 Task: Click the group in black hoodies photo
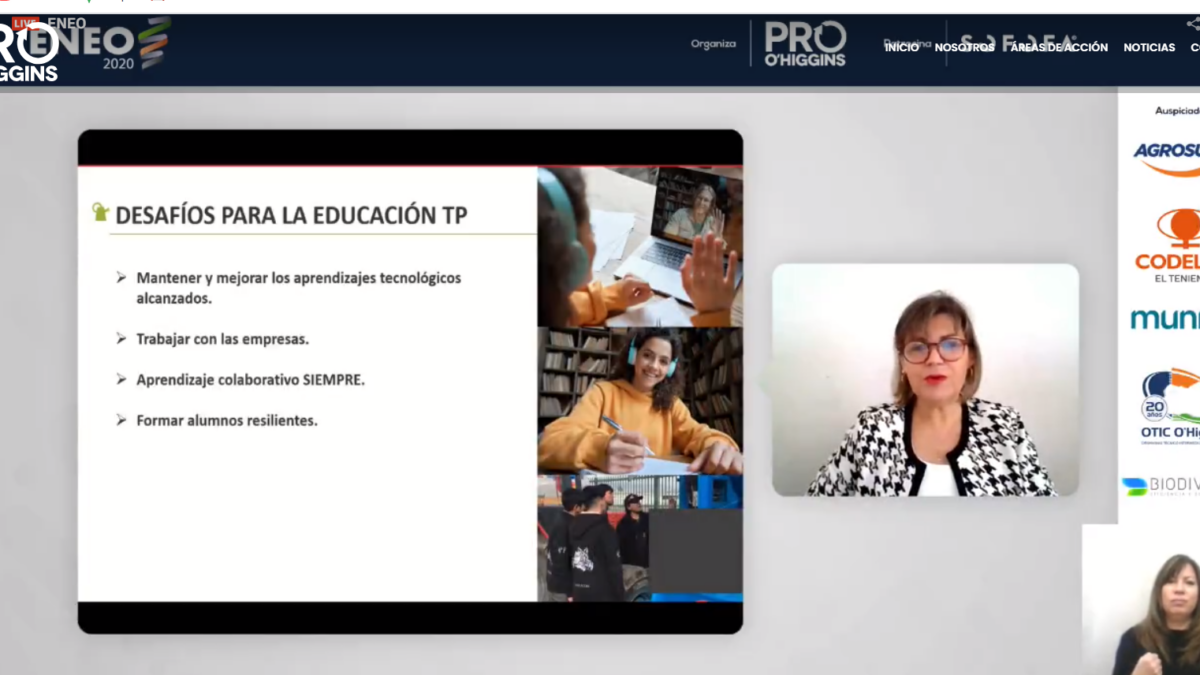[x=640, y=538]
